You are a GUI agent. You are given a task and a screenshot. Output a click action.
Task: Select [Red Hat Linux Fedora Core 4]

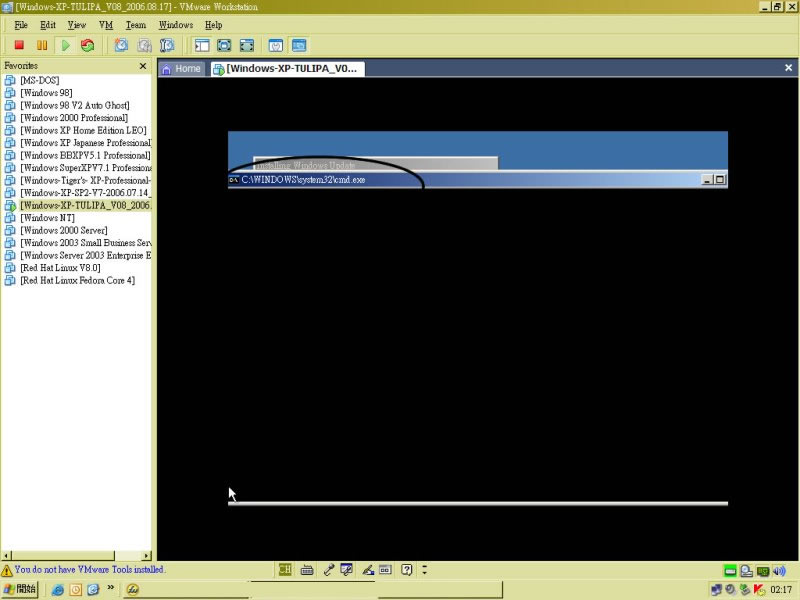[x=78, y=280]
